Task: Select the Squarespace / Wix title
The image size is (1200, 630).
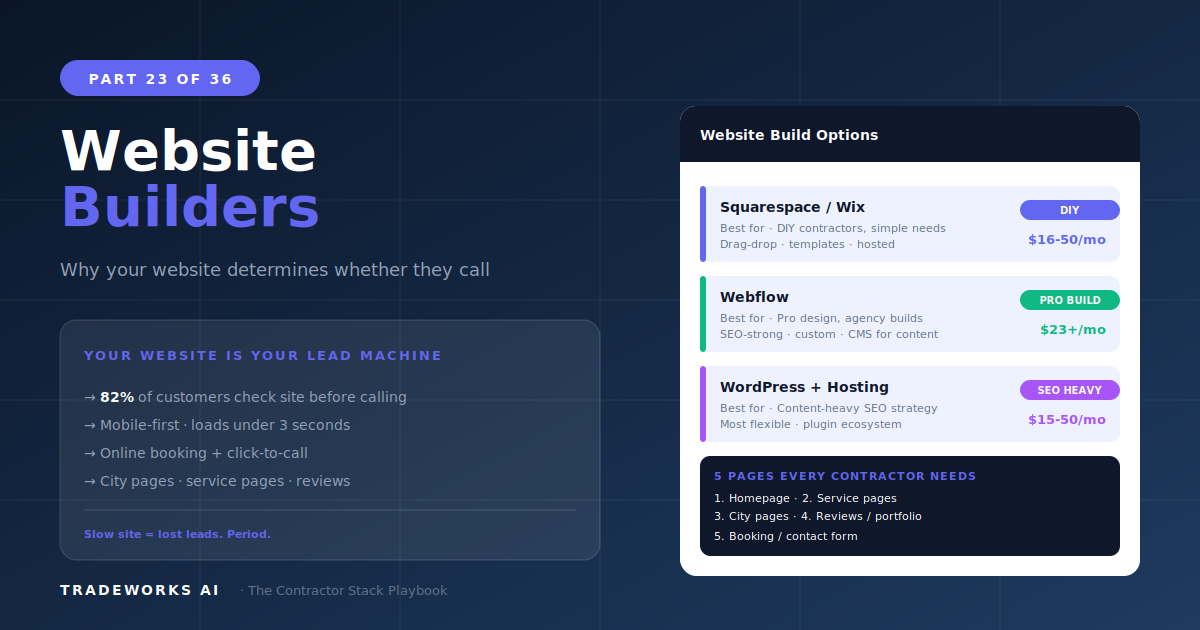Action: 792,207
